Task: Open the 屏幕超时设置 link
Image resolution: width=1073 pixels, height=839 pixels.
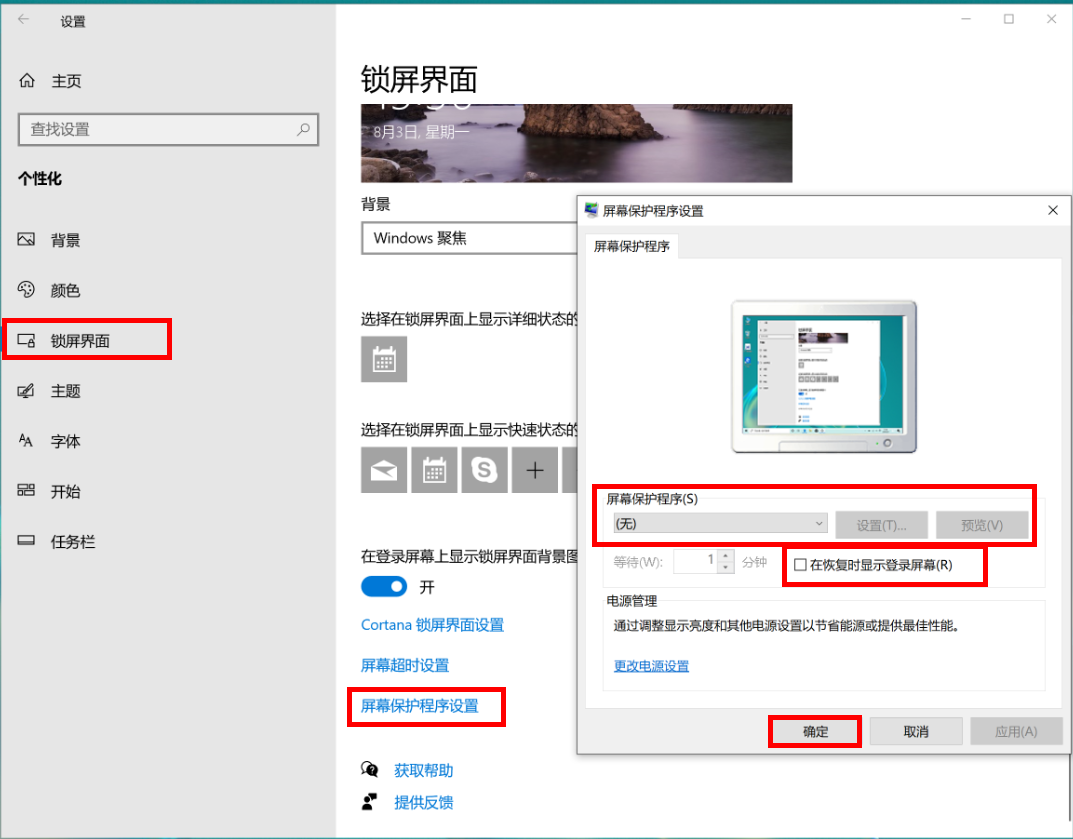Action: pyautogui.click(x=404, y=665)
